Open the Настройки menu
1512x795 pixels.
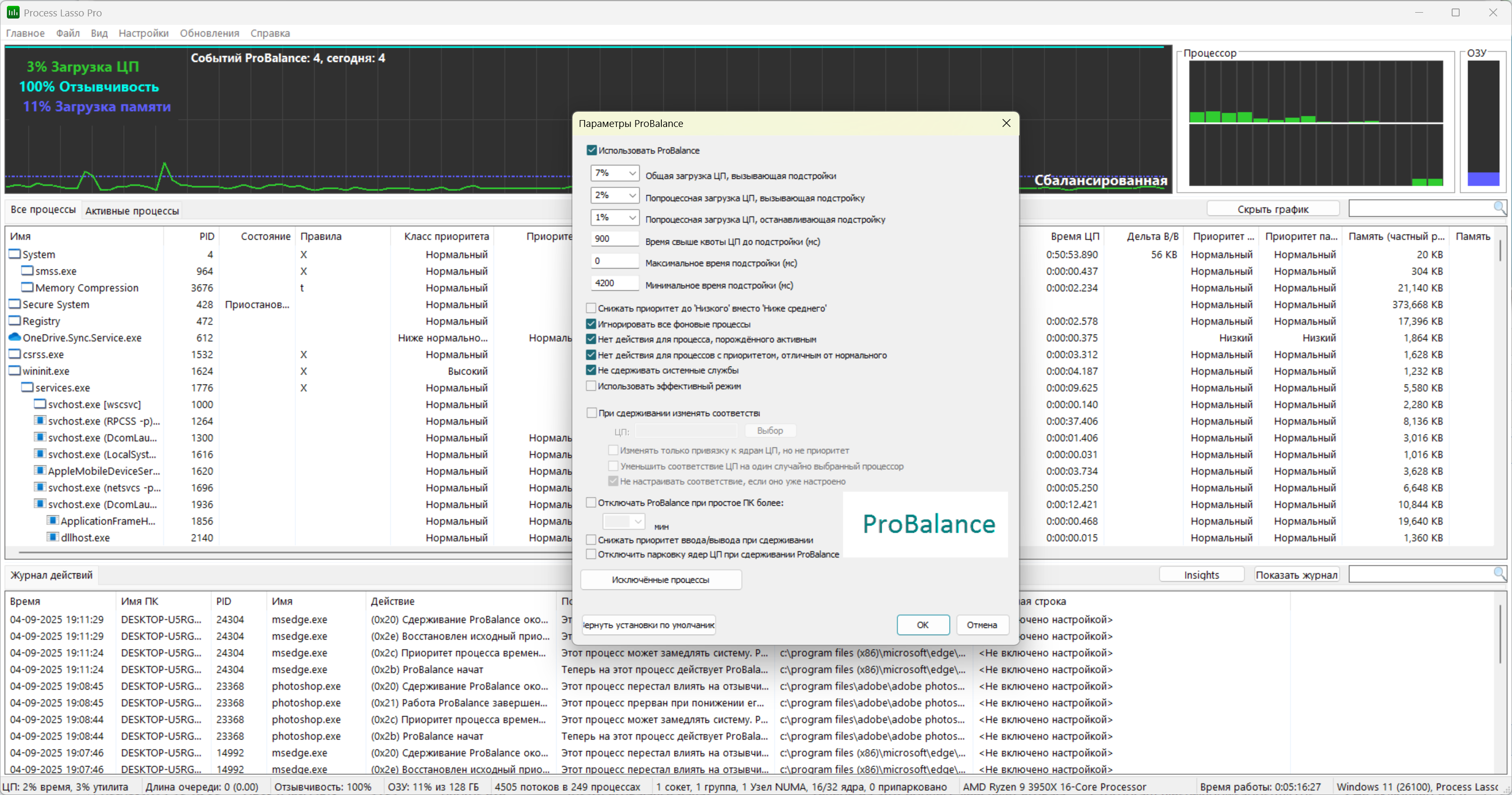point(143,33)
